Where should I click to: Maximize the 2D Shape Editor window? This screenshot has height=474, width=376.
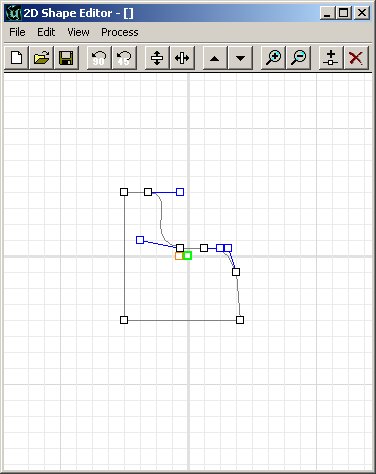(x=344, y=13)
